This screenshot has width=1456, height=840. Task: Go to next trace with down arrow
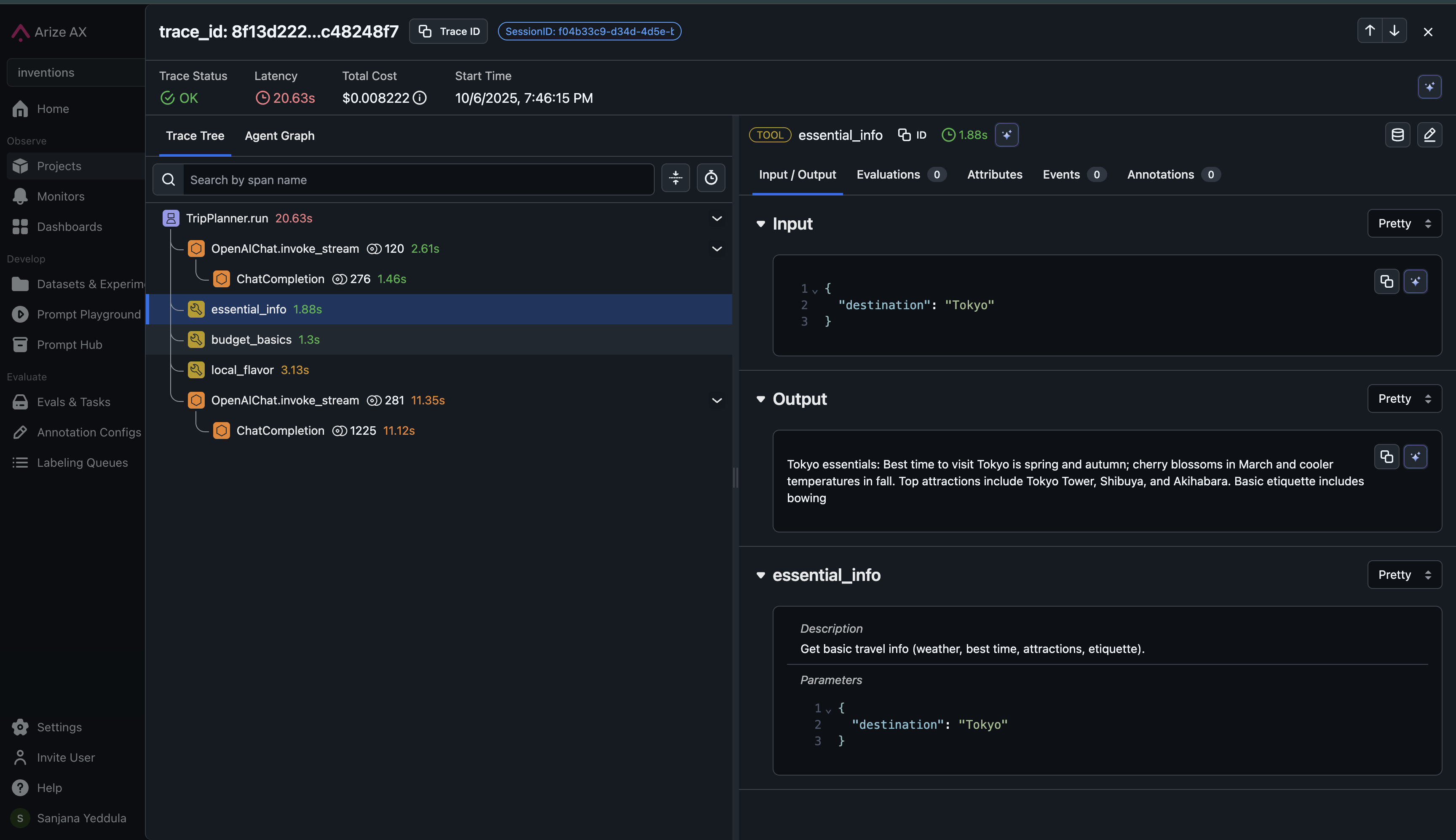click(x=1394, y=31)
